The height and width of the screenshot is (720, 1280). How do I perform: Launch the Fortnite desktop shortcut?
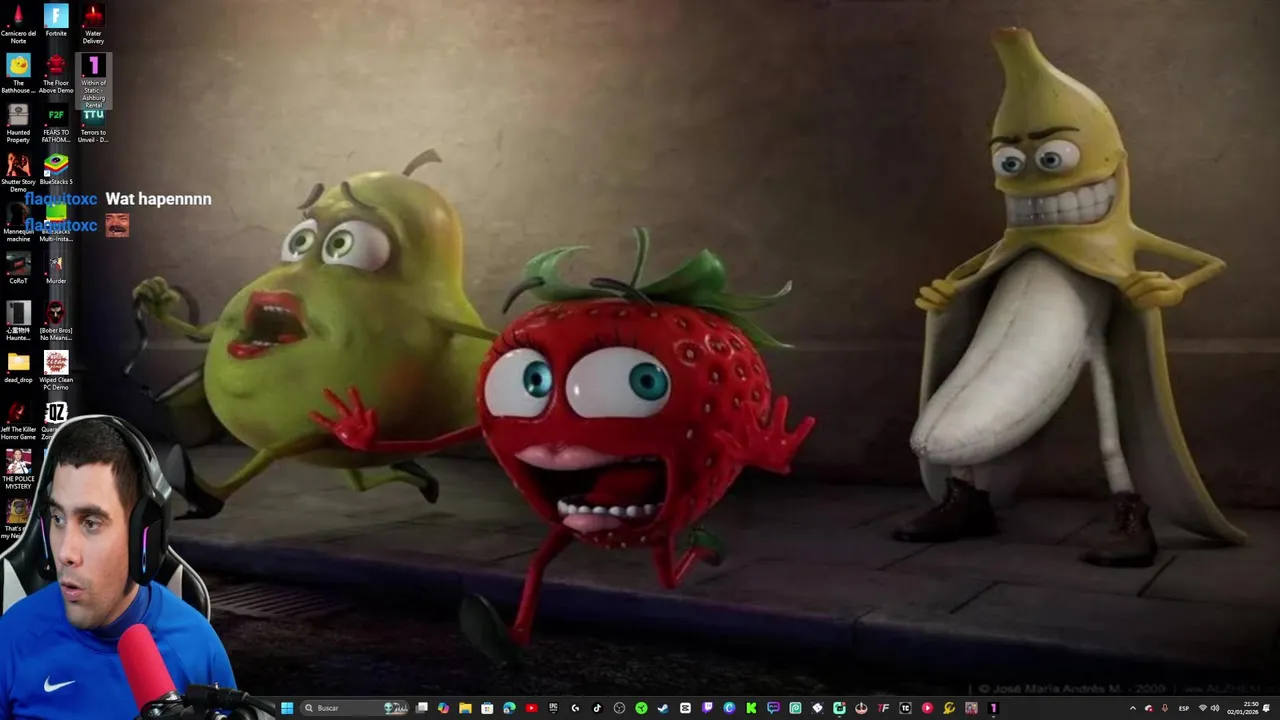(56, 22)
